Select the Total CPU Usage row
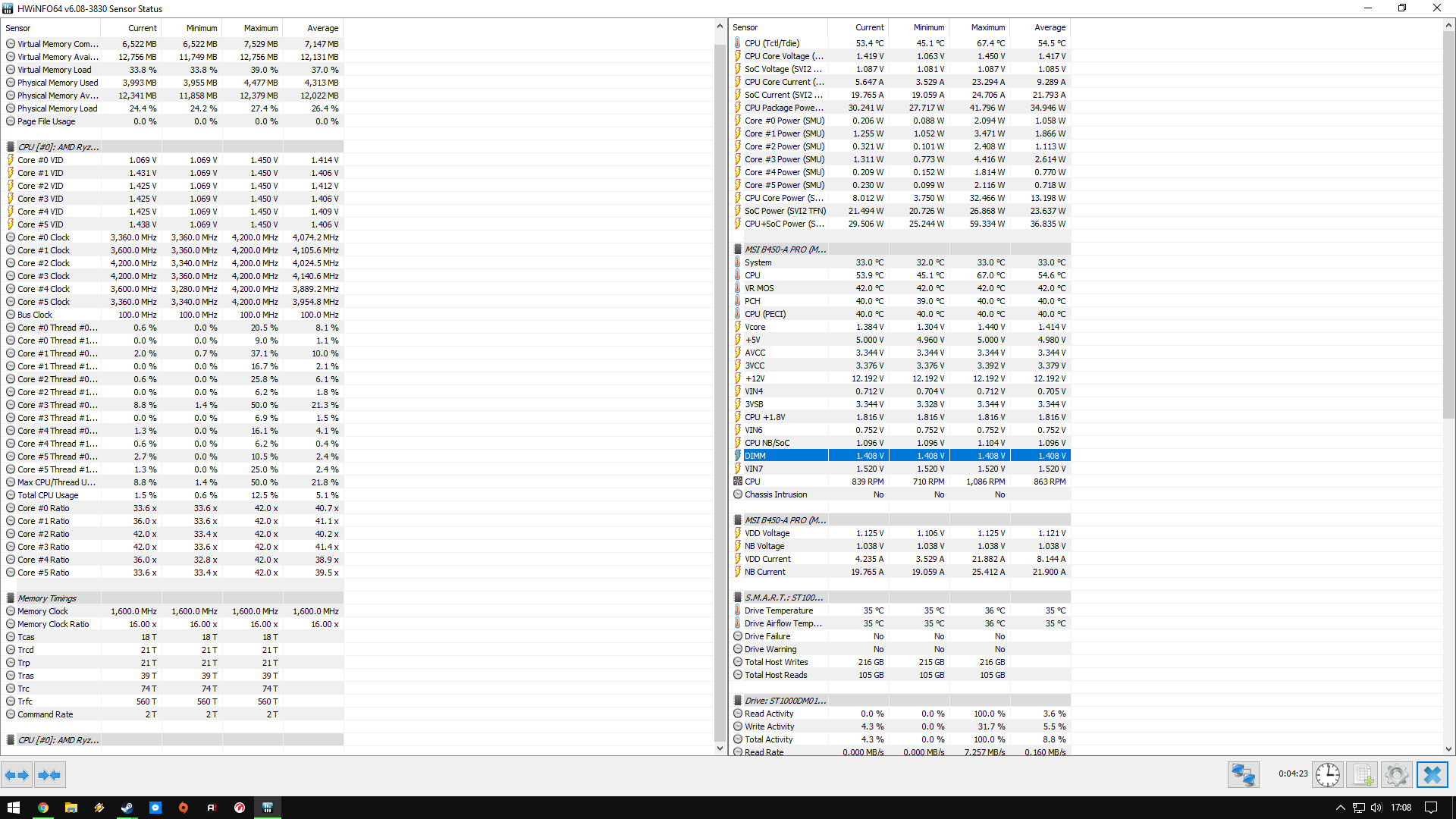The width and height of the screenshot is (1456, 819). [x=48, y=495]
